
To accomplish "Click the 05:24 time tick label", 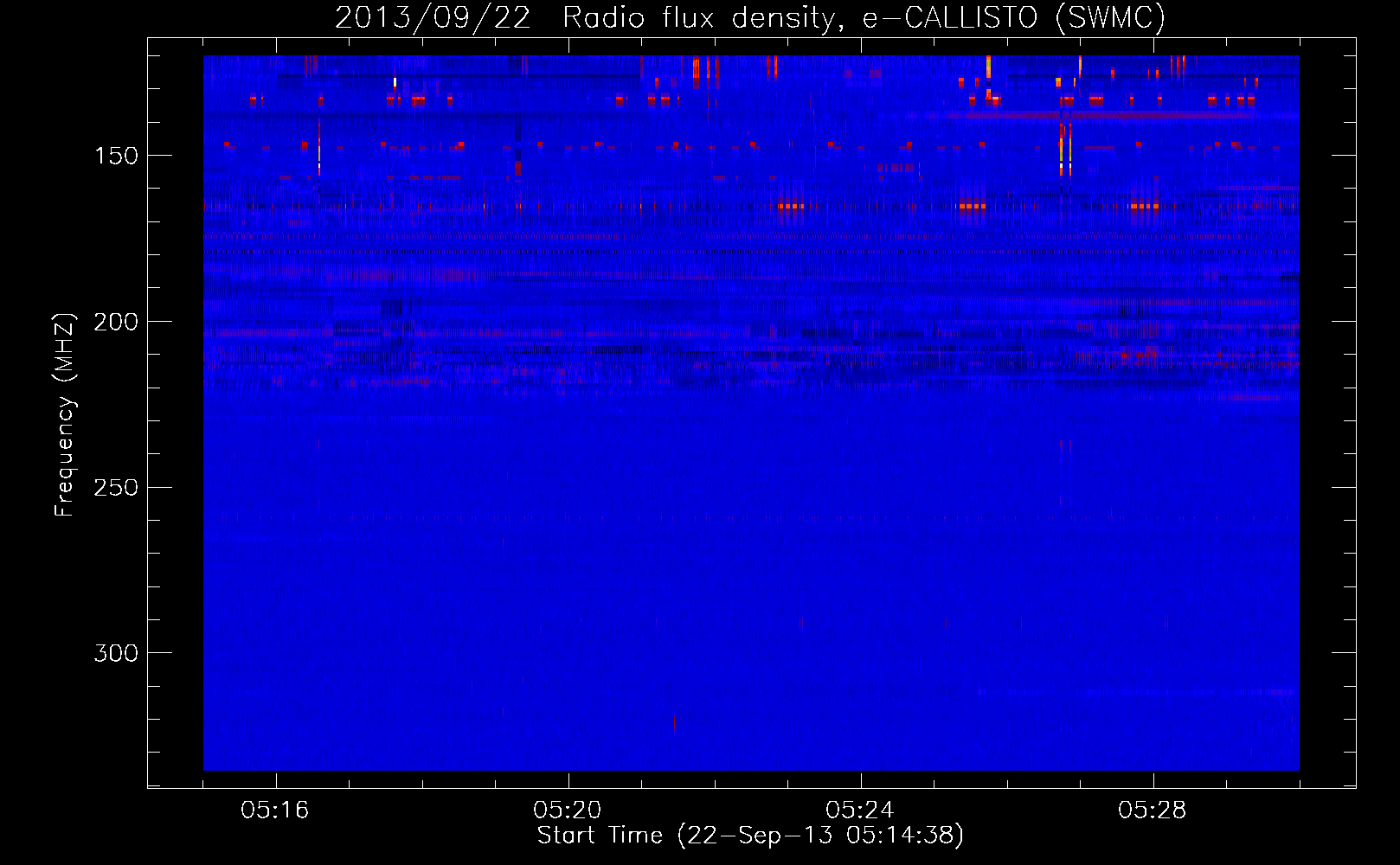I will coord(860,811).
